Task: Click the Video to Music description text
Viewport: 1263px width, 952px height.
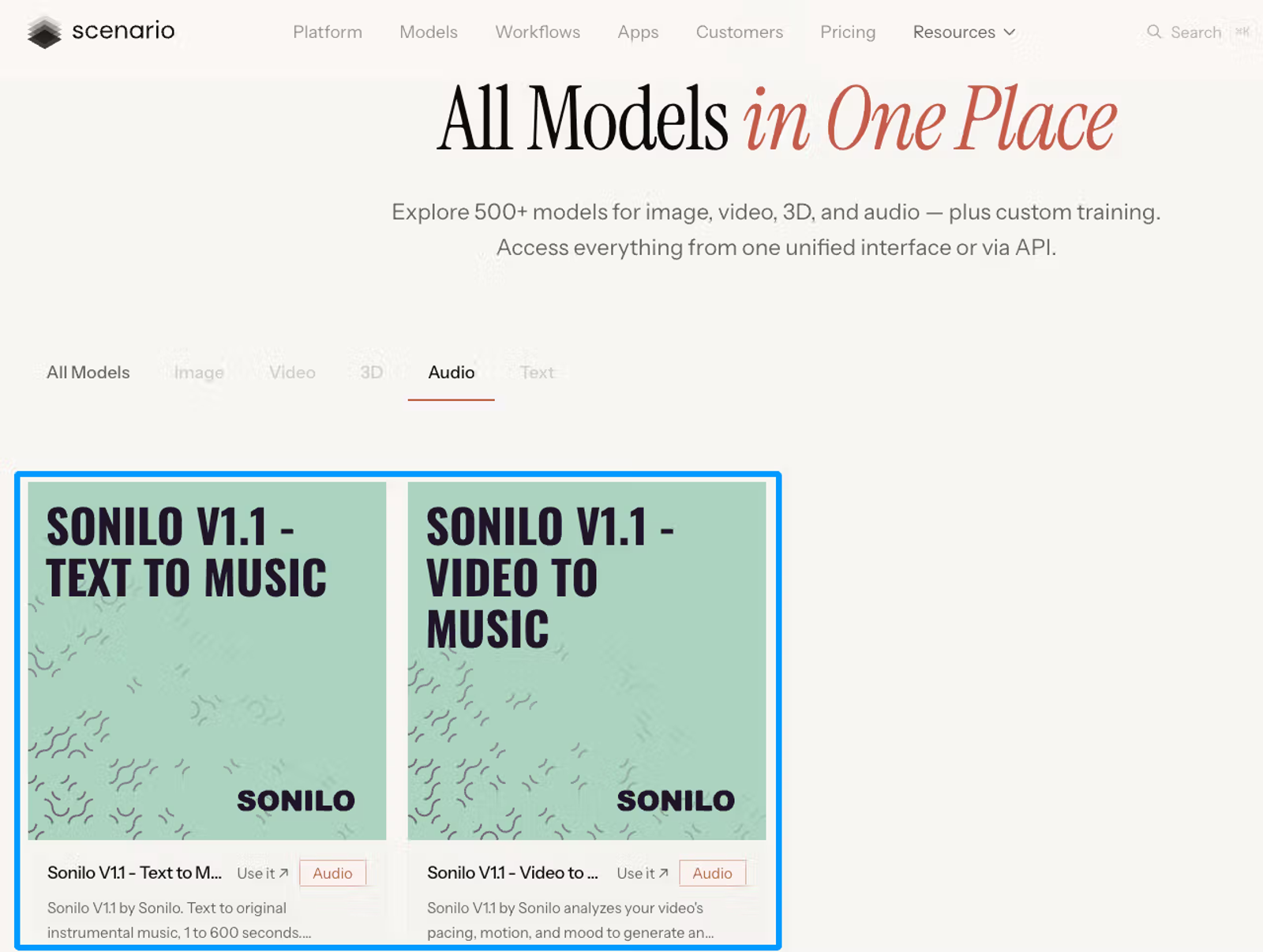Action: pyautogui.click(x=570, y=920)
